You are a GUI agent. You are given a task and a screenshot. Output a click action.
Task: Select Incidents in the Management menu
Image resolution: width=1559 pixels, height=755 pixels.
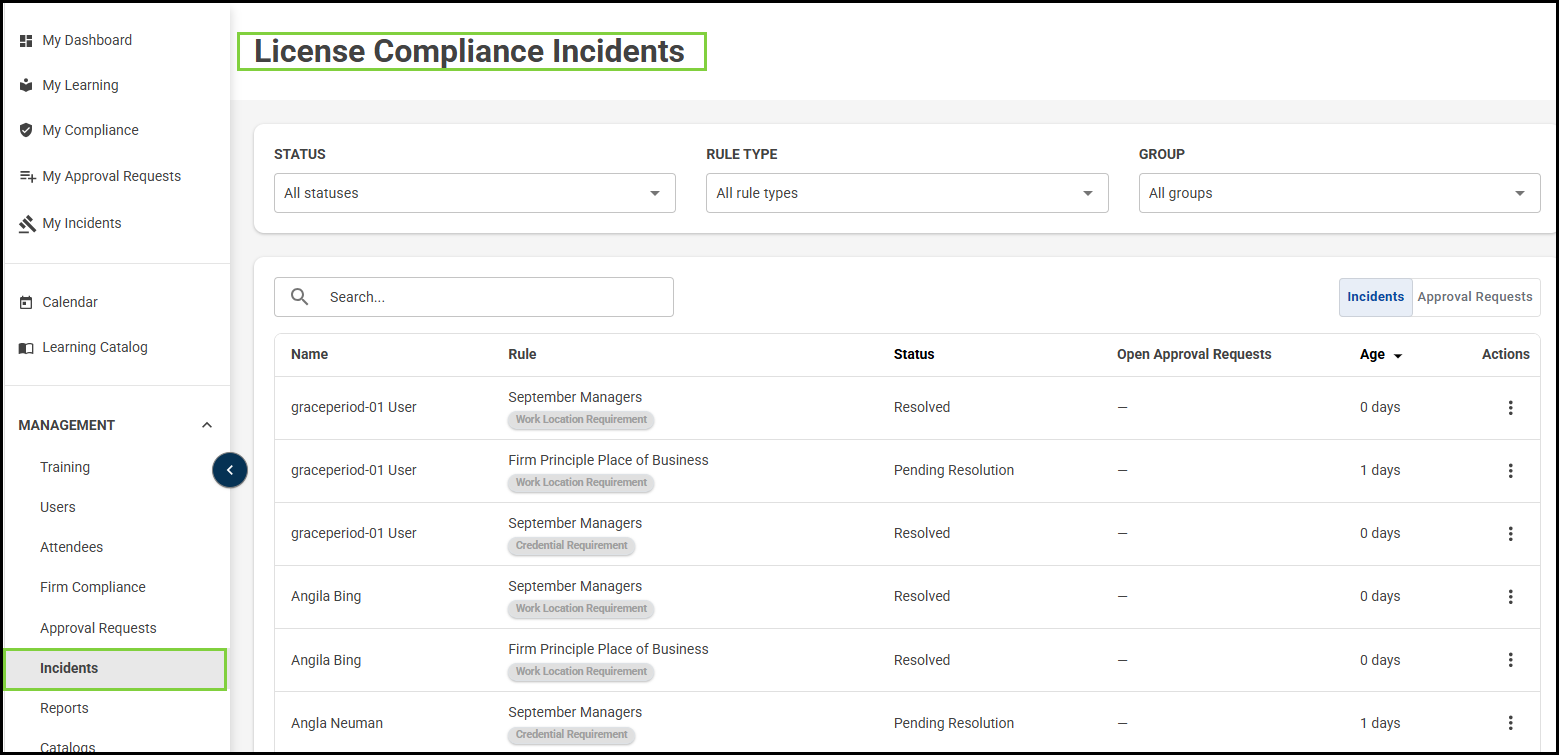pyautogui.click(x=115, y=669)
